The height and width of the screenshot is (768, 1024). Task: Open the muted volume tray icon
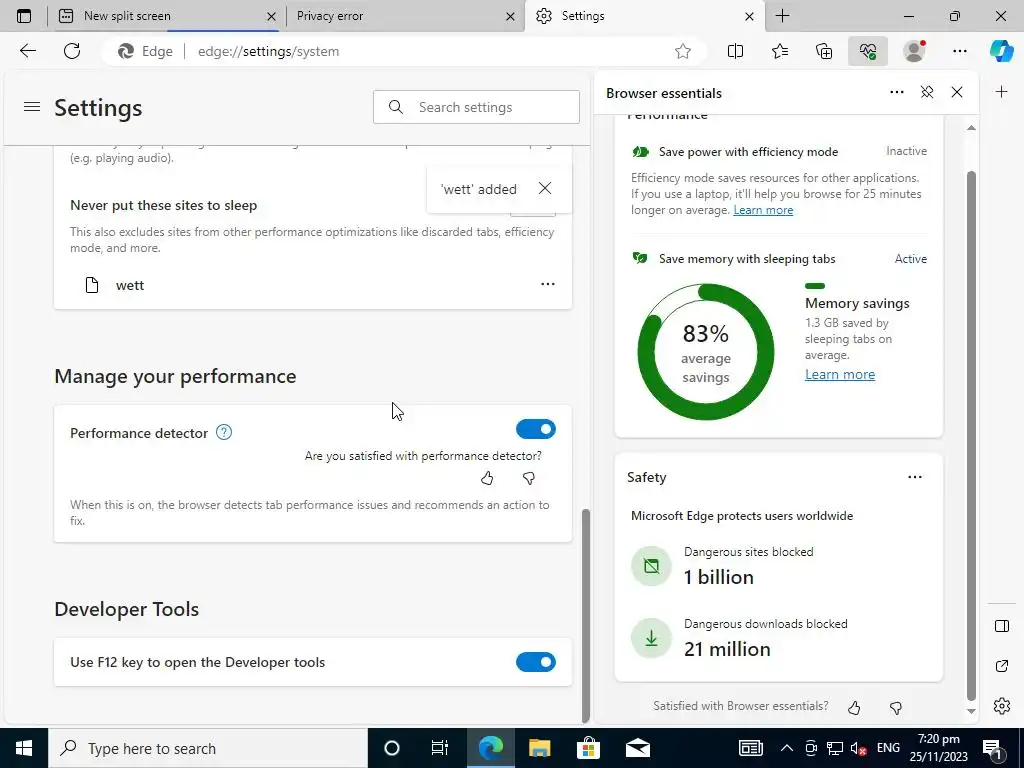(x=858, y=748)
